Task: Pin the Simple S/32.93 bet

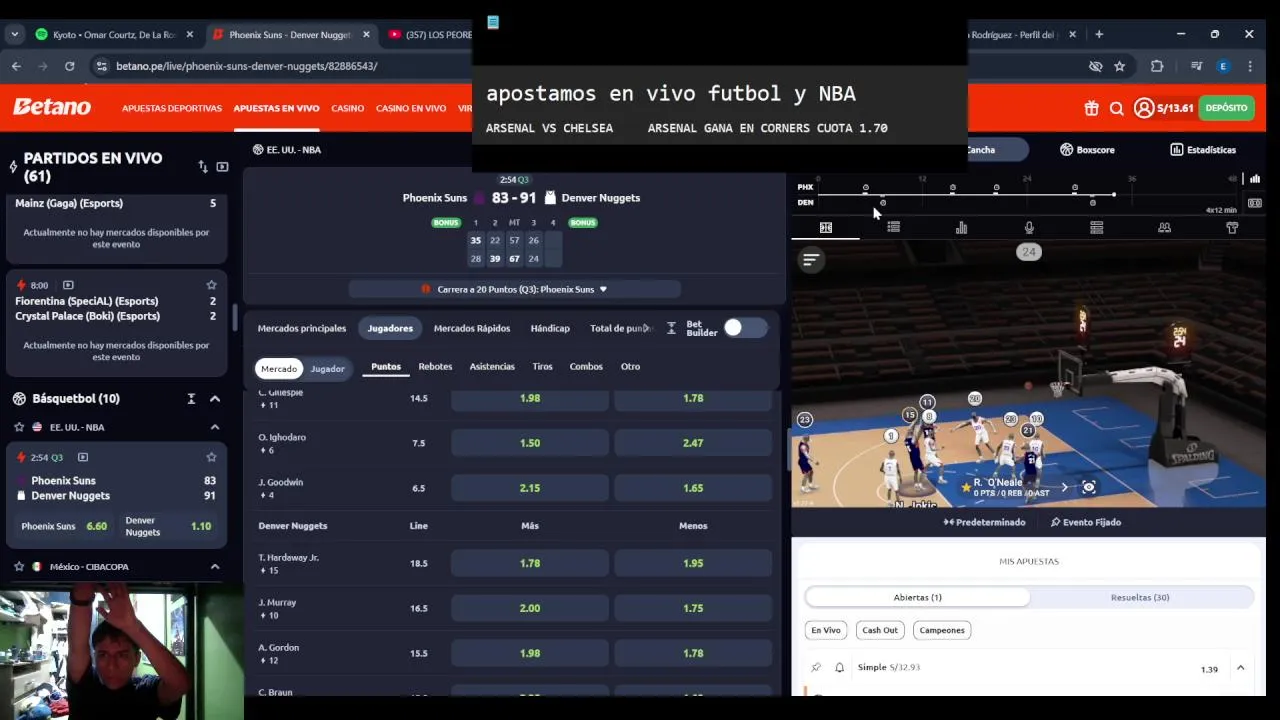Action: (x=816, y=667)
